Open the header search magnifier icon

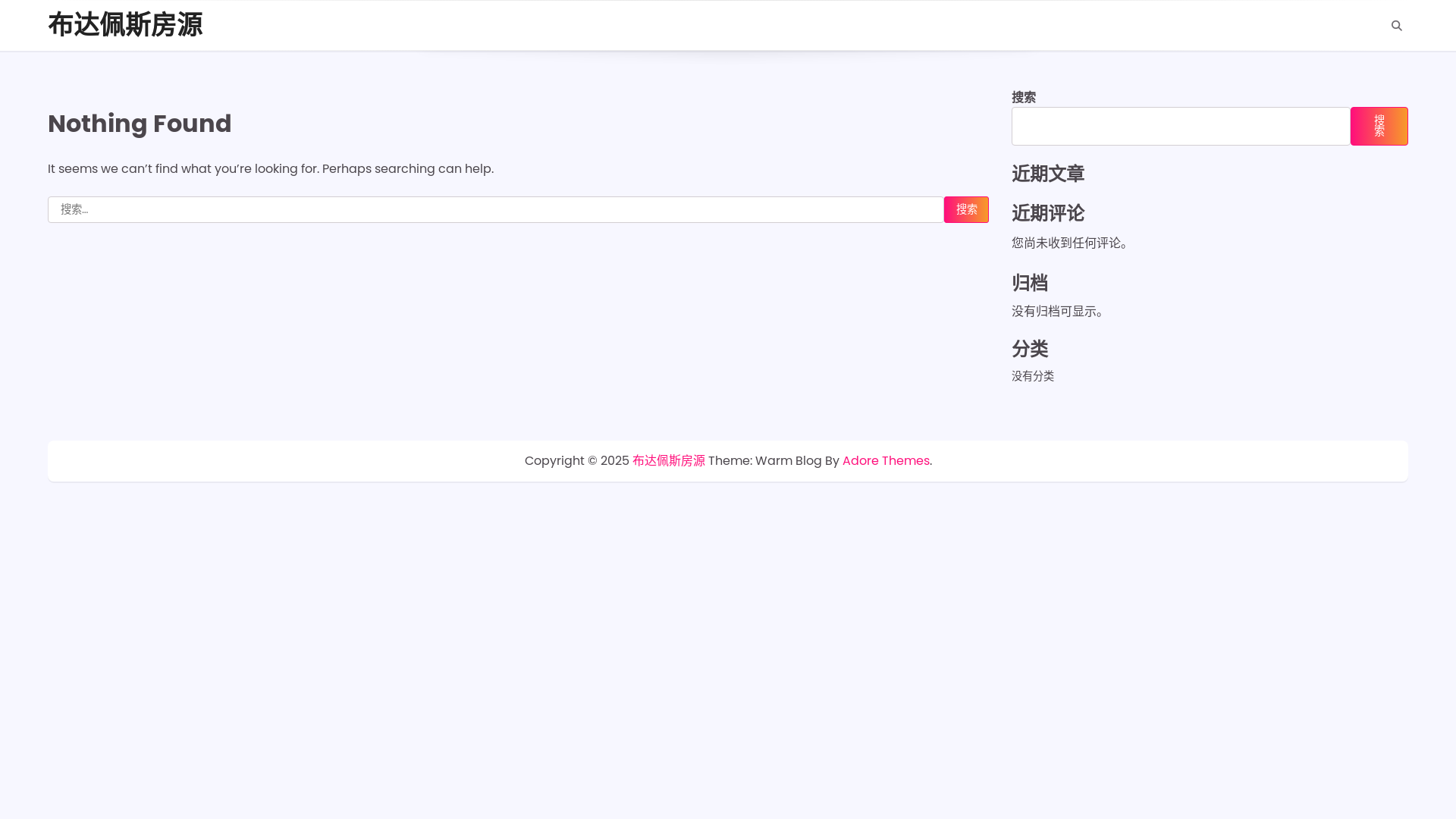1396,26
